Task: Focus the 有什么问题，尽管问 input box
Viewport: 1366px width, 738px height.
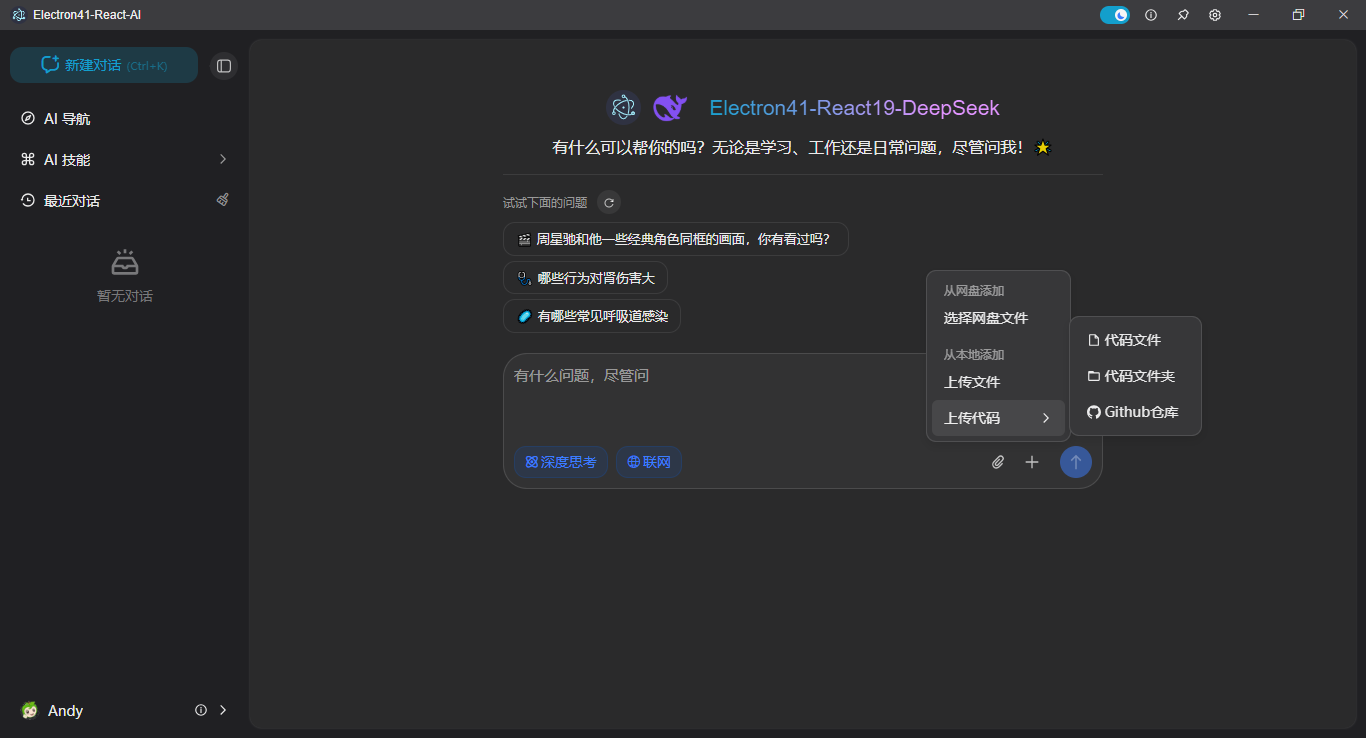Action: pos(714,394)
